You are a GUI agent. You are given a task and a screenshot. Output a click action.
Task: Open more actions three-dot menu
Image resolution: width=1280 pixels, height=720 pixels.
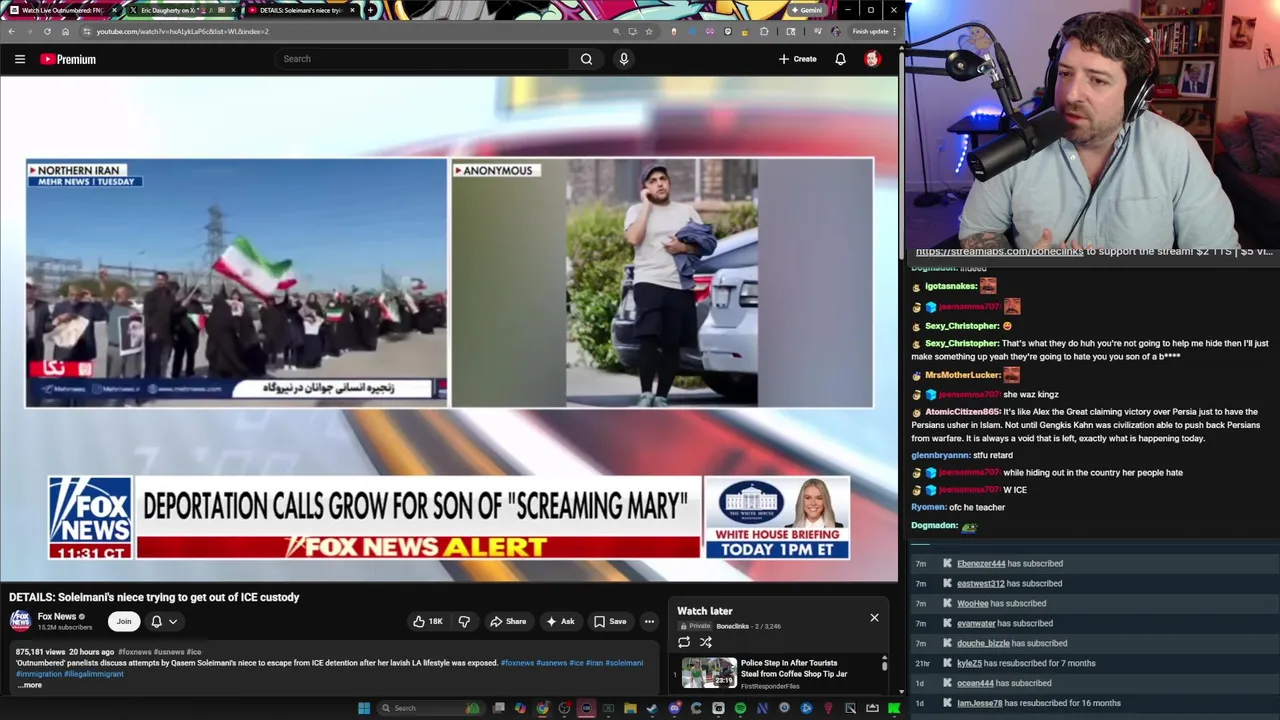[x=649, y=622]
